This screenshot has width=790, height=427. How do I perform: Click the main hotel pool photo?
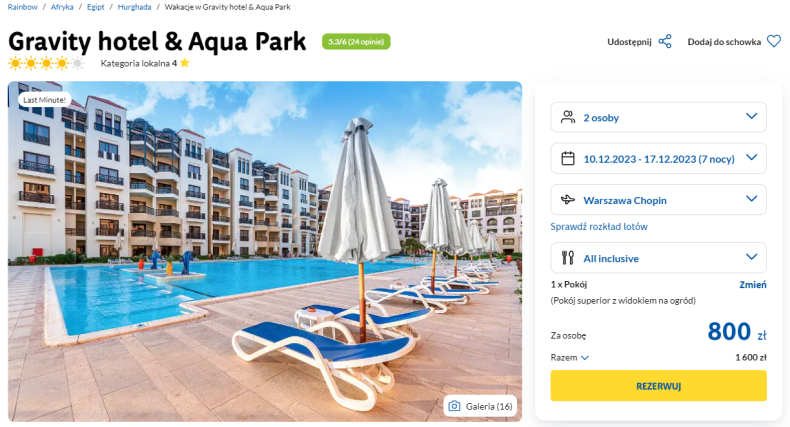(265, 251)
